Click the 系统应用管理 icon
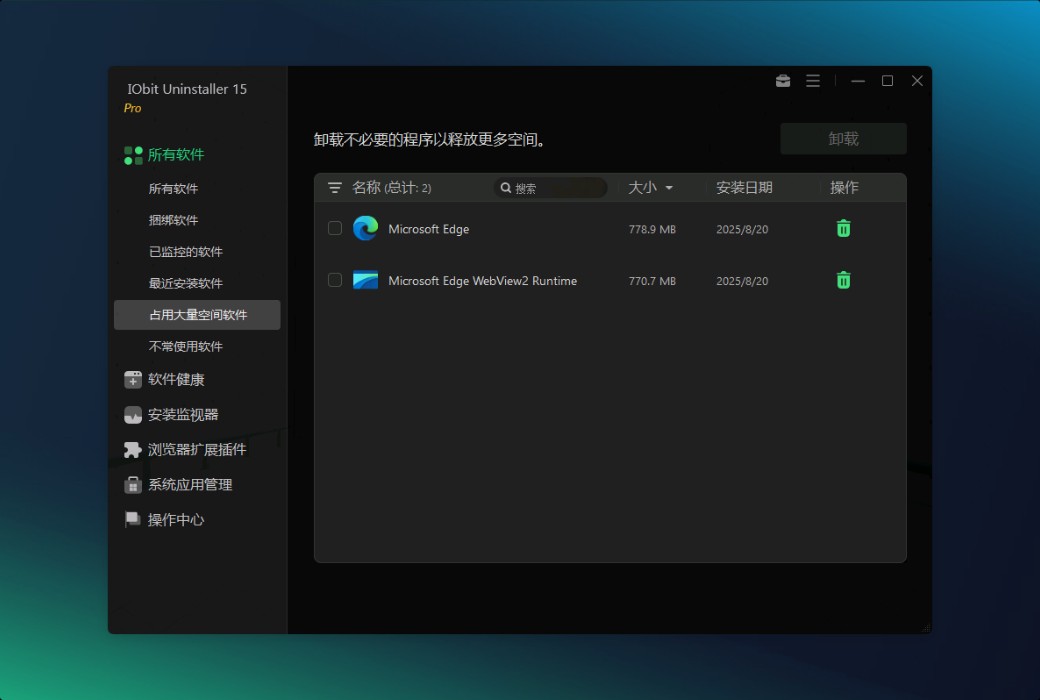1040x700 pixels. click(x=133, y=484)
